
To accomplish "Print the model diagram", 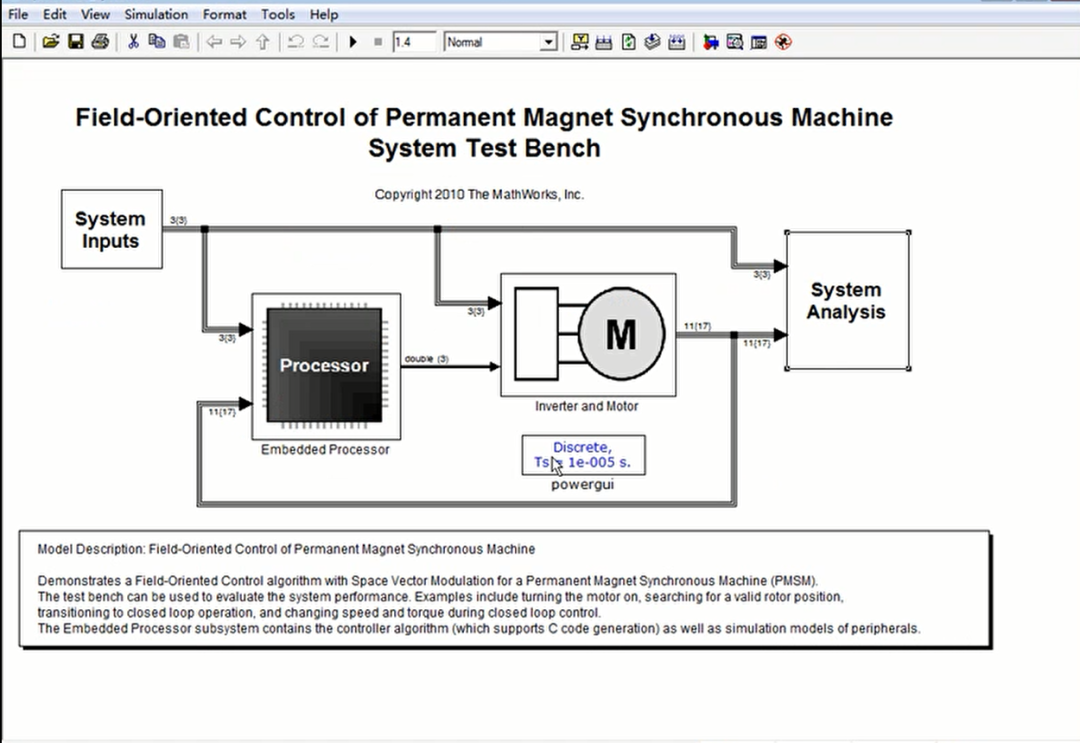I will tap(100, 42).
